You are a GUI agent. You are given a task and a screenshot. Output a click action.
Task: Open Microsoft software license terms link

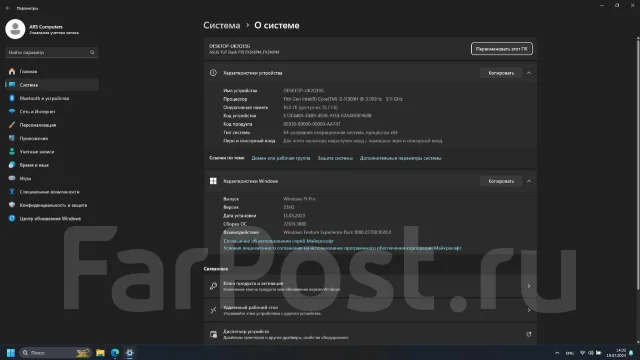[342, 248]
